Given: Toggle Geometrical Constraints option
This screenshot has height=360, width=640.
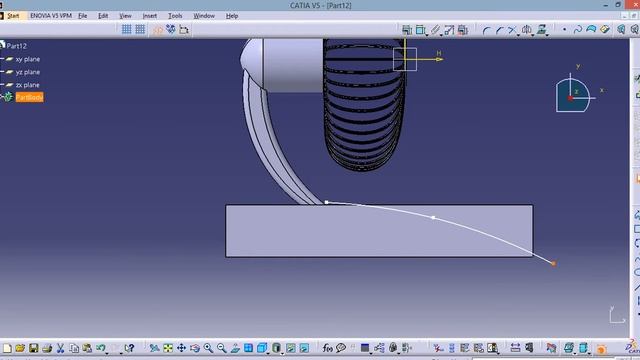Looking at the screenshot, I should [171, 29].
